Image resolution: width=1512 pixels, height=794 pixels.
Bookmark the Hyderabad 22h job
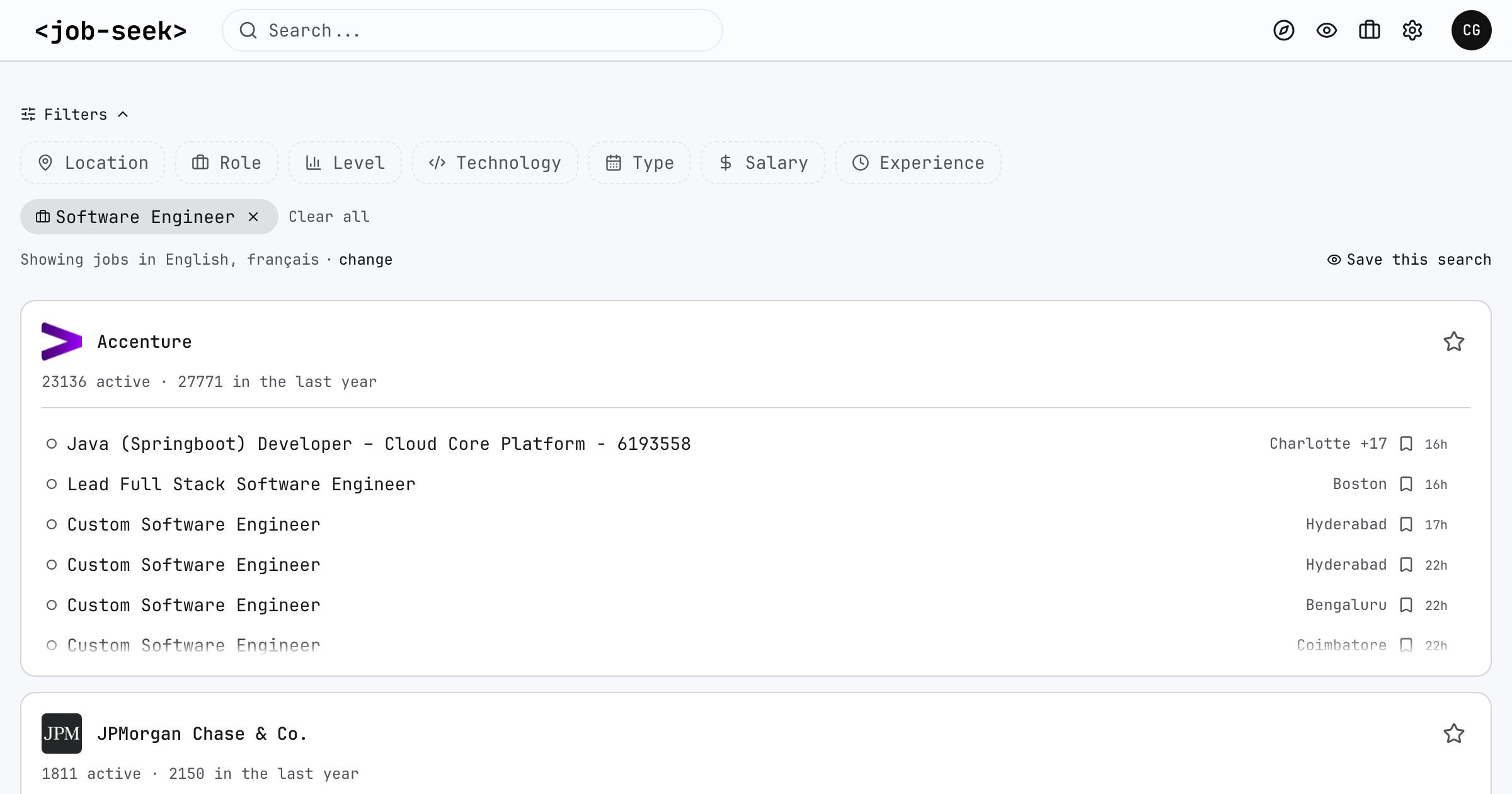(x=1406, y=565)
